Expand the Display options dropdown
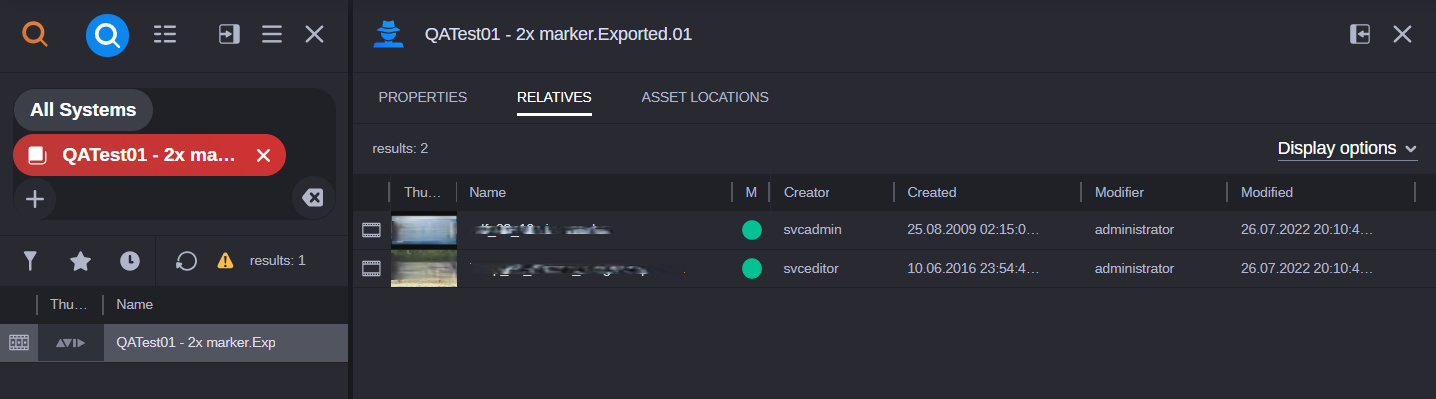This screenshot has width=1436, height=399. click(x=1347, y=148)
